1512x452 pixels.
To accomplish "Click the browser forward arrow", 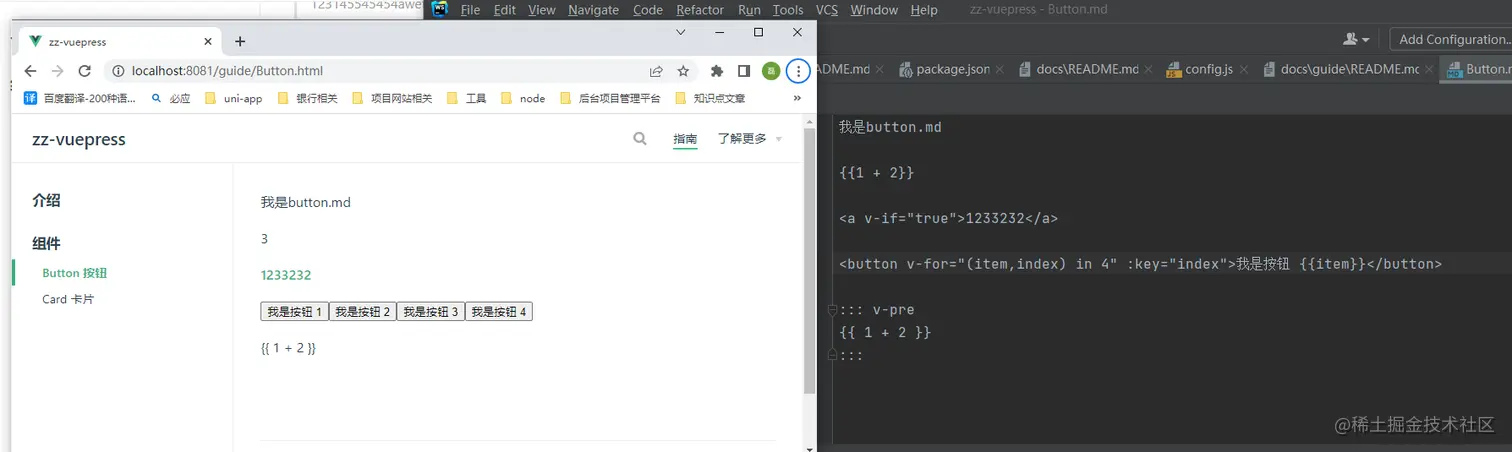I will coord(57,71).
